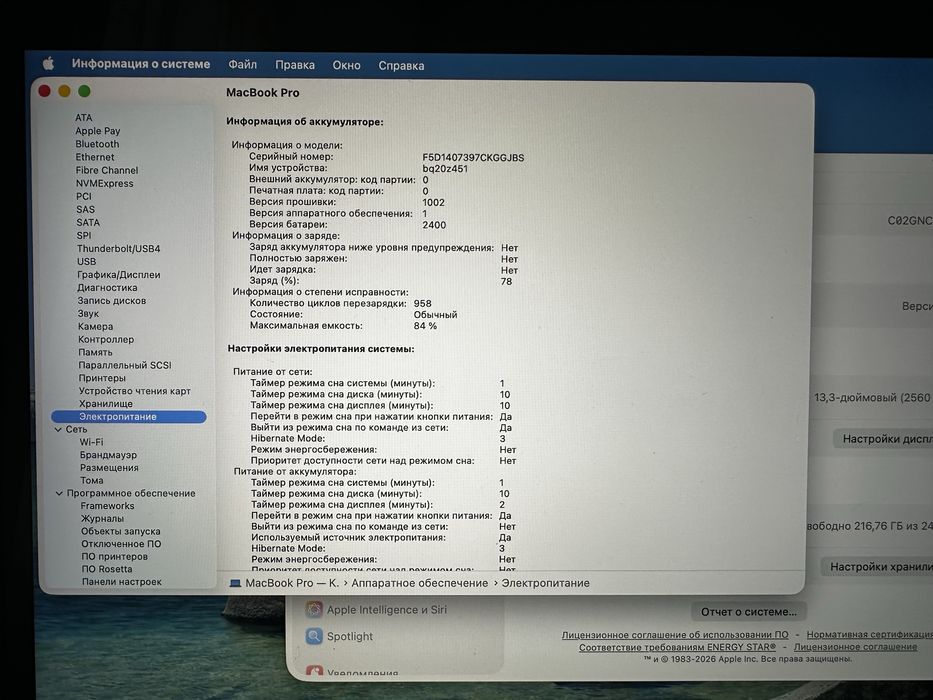This screenshot has height=700, width=933.
Task: Select Ethernet in the sidebar
Action: tap(95, 157)
